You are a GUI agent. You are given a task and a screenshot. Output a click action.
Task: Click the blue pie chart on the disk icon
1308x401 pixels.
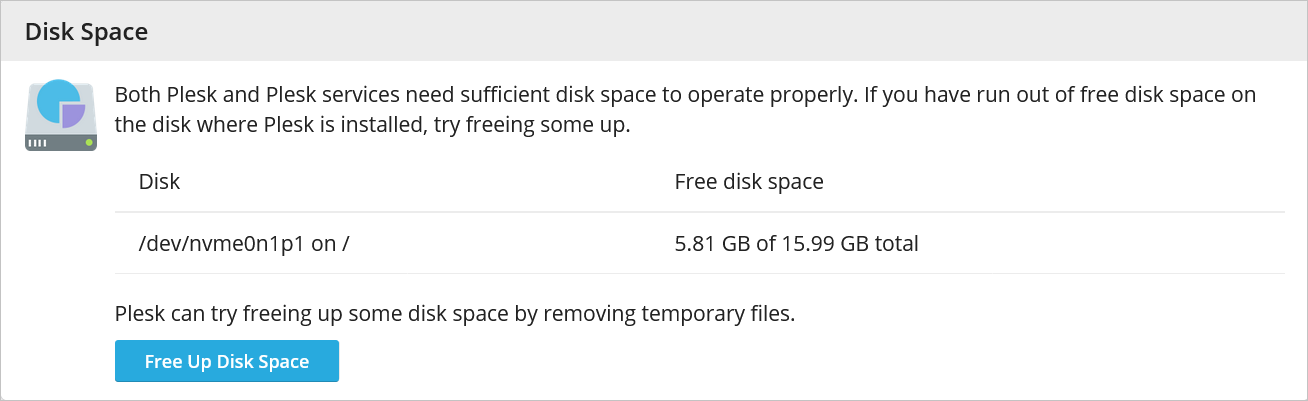point(57,101)
